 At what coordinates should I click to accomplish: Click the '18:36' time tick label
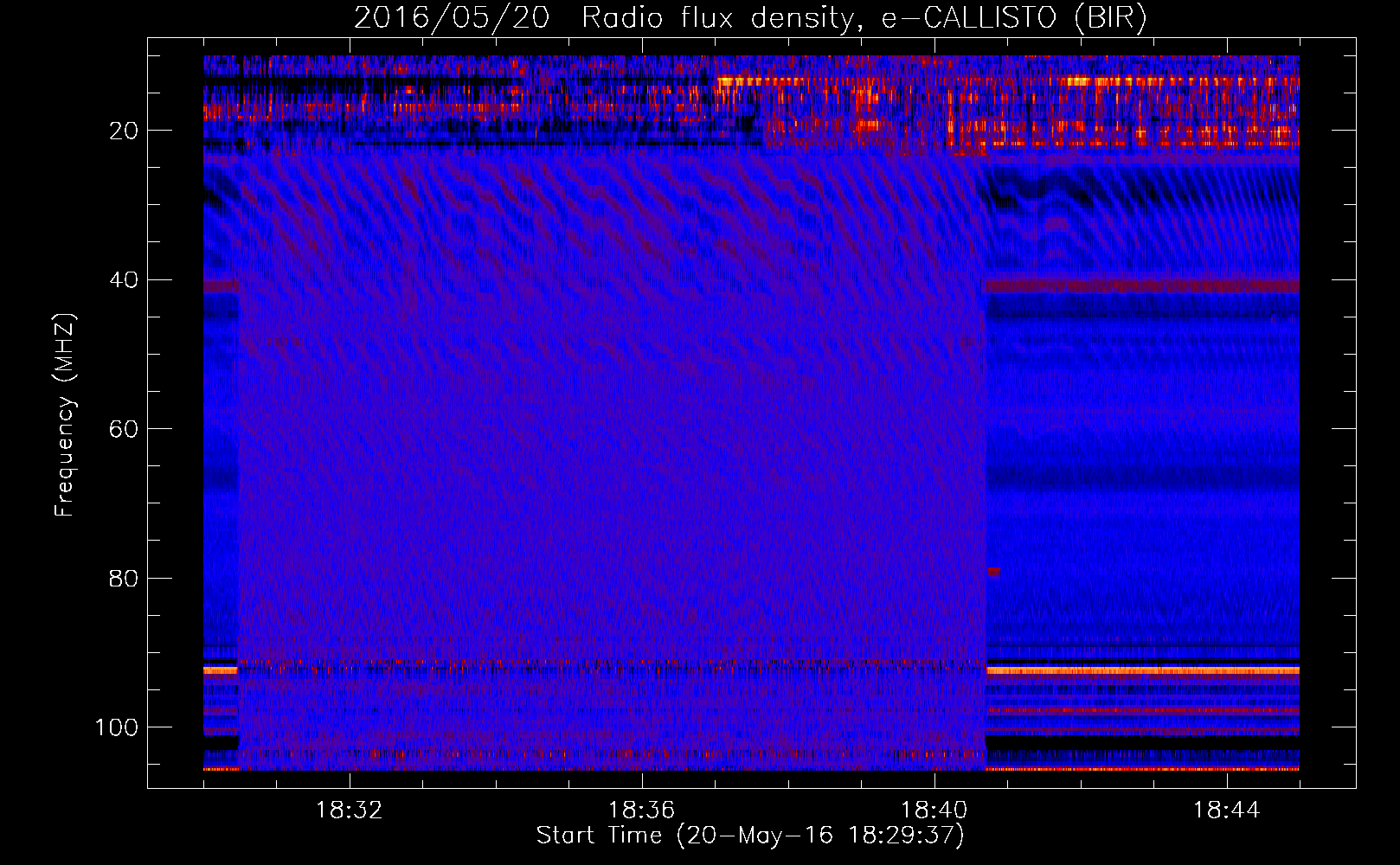tap(641, 811)
